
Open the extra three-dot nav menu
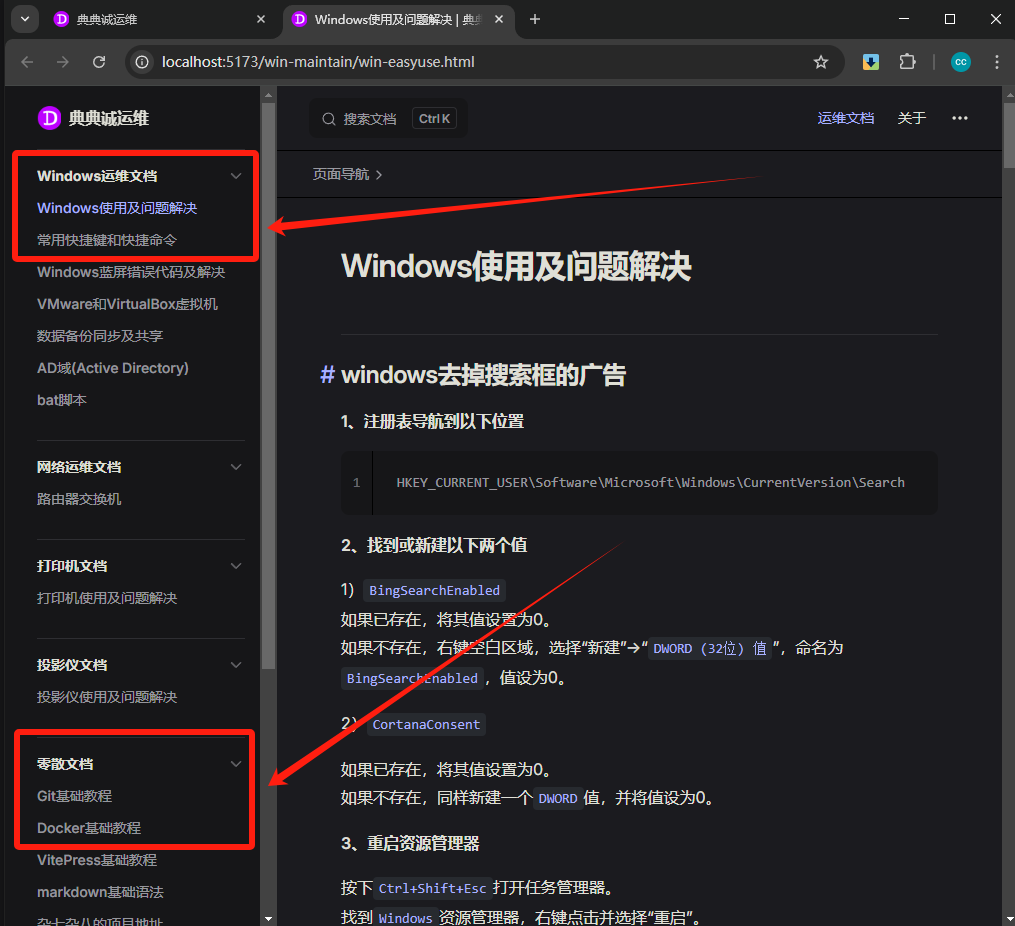pos(959,118)
